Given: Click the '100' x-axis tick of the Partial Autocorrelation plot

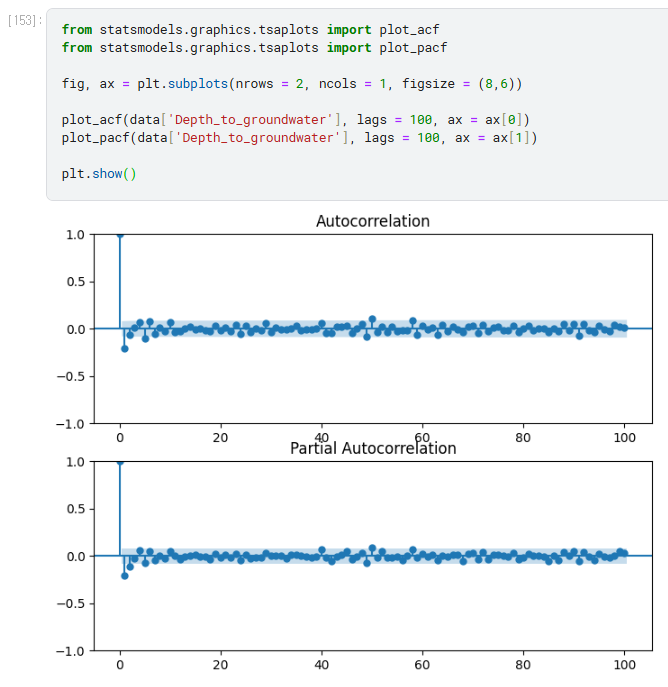Looking at the screenshot, I should [624, 665].
